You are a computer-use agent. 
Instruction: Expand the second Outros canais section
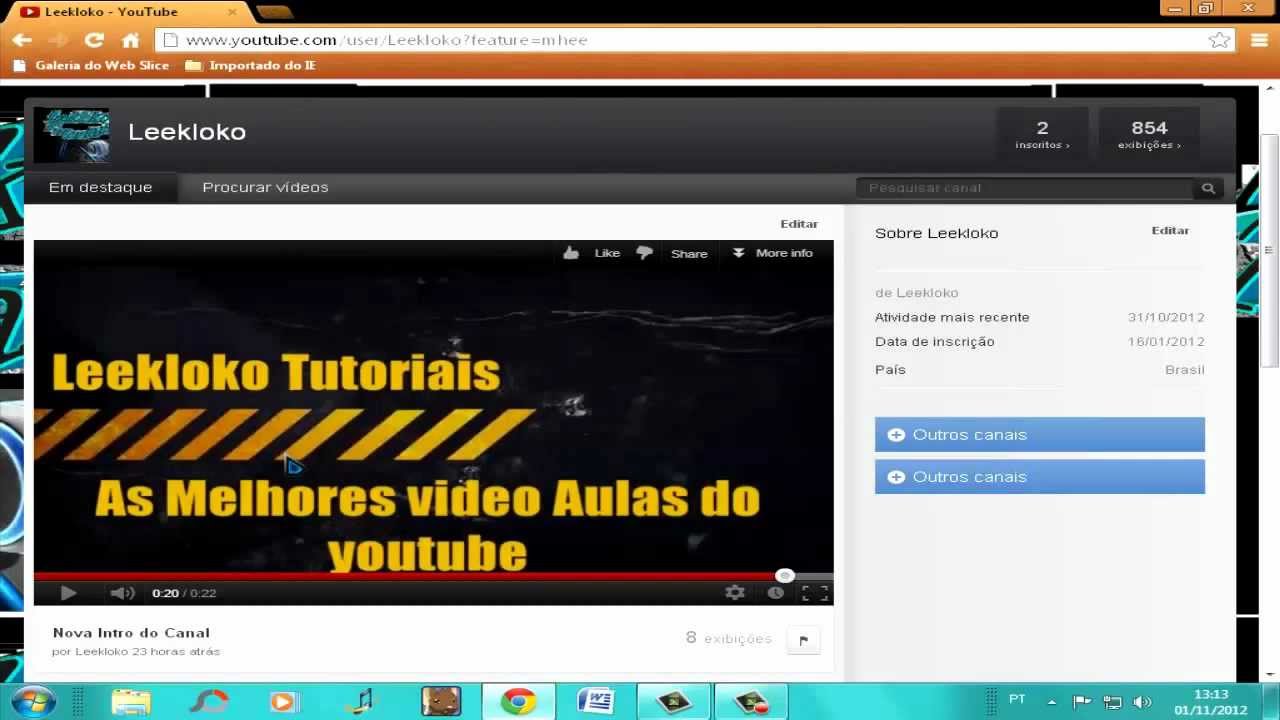tap(1040, 477)
